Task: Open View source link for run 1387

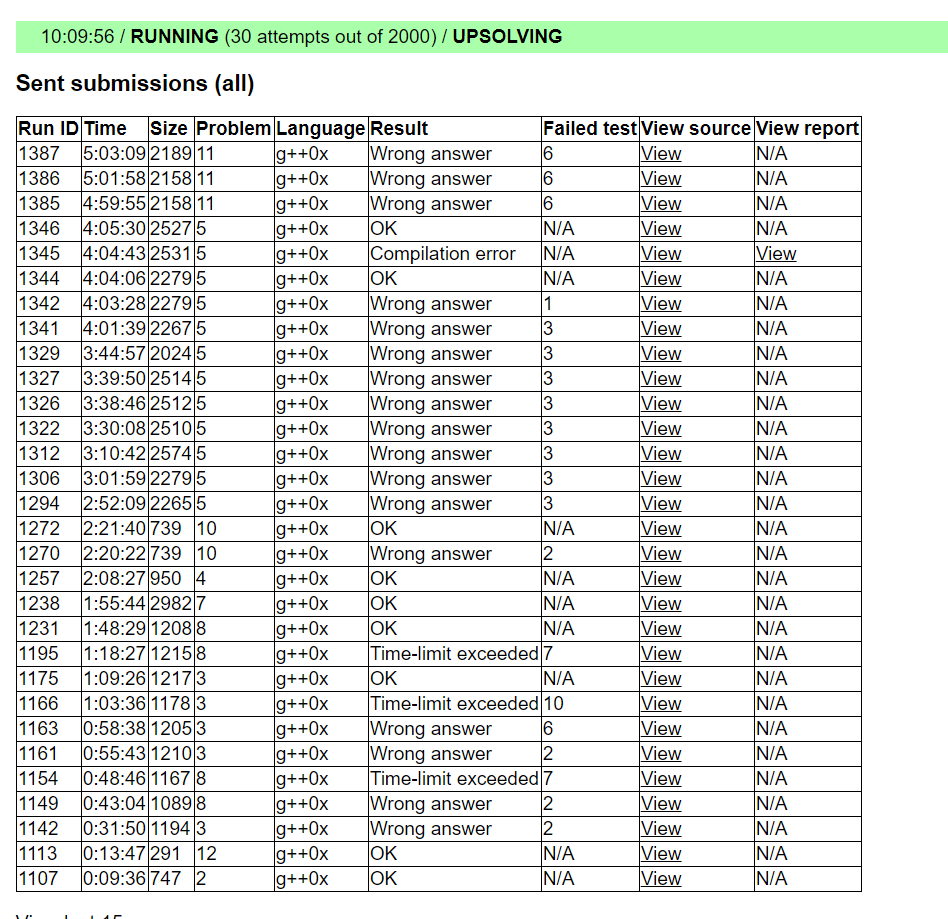Action: click(661, 154)
